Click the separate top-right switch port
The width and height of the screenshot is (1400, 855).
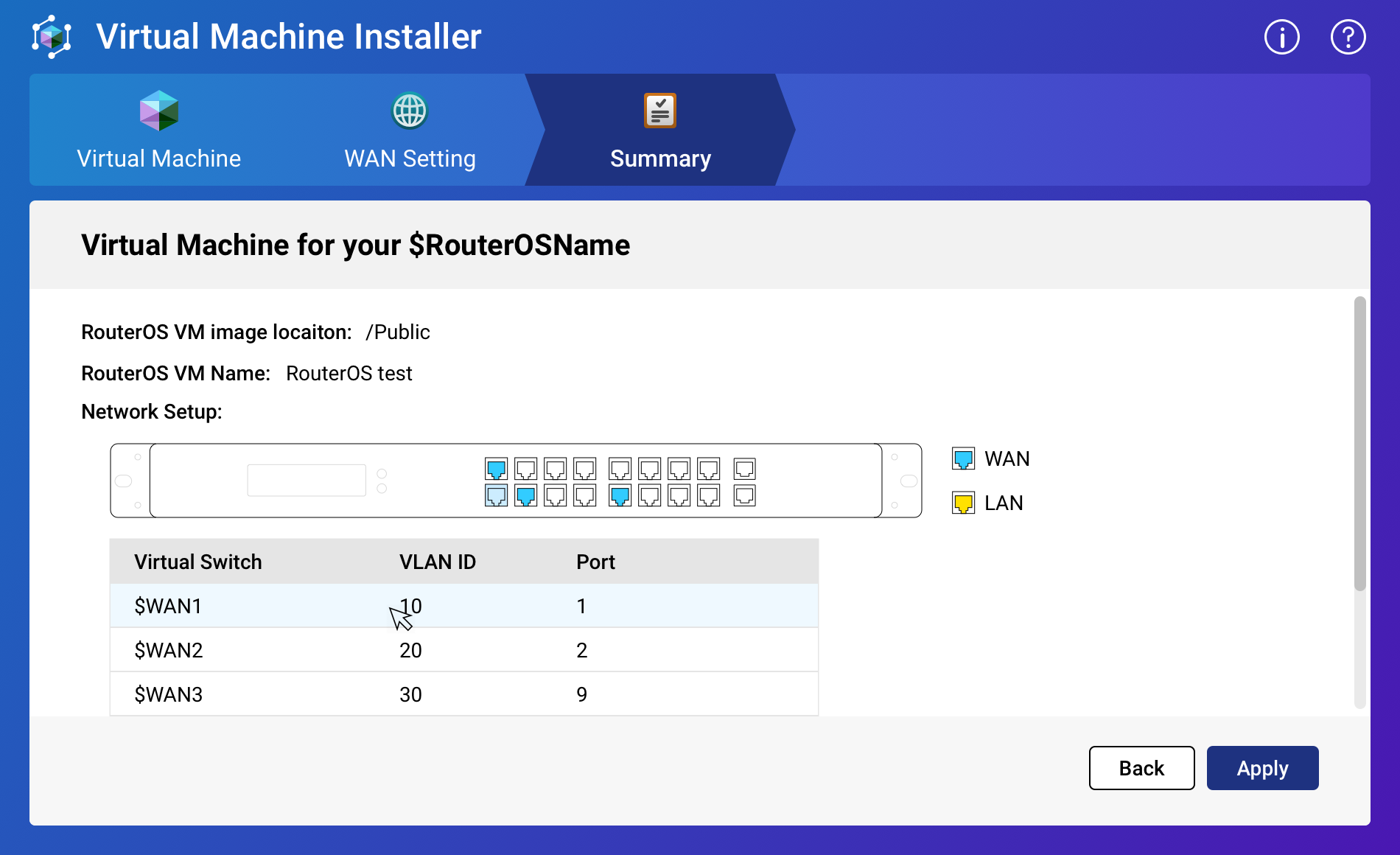point(745,469)
